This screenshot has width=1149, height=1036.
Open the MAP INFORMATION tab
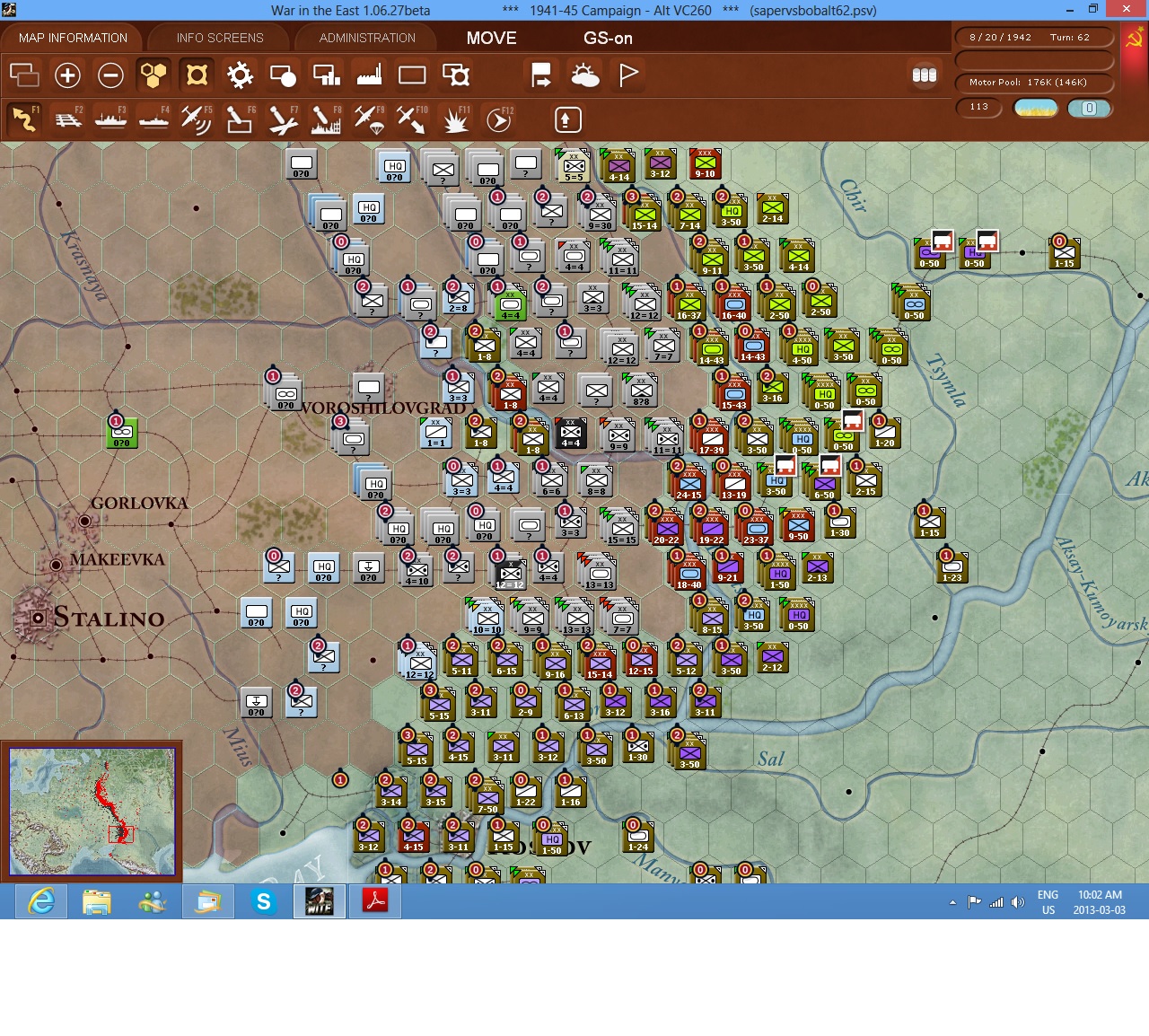coord(73,38)
